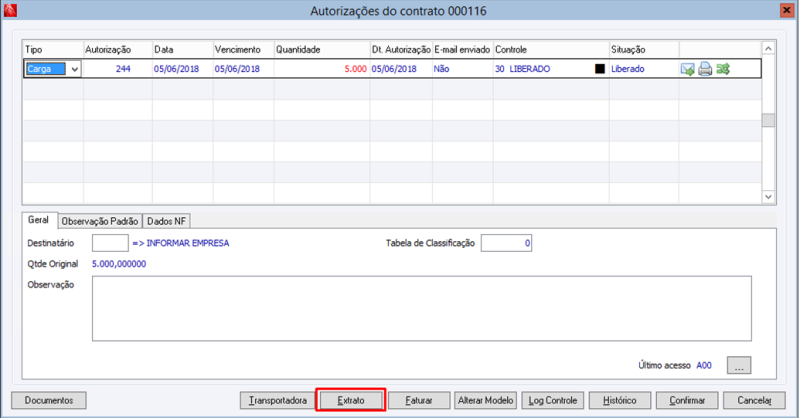Click the E-mail enviado column header
This screenshot has height=418, width=800.
tap(462, 50)
